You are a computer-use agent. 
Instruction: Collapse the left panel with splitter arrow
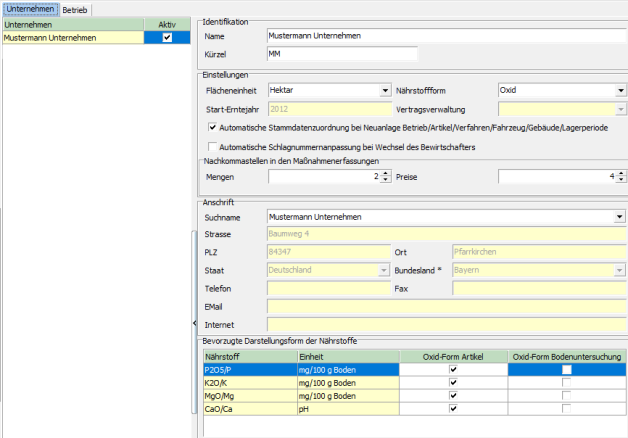[193, 324]
